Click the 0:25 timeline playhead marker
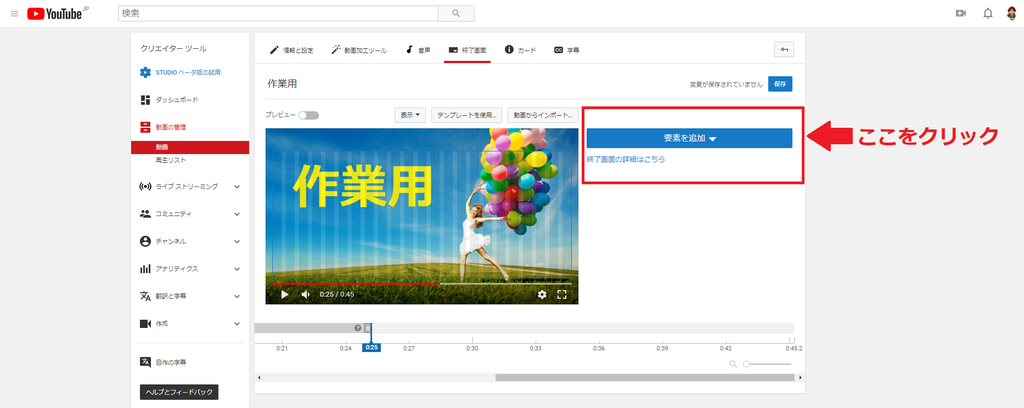This screenshot has width=1024, height=408. (x=371, y=348)
